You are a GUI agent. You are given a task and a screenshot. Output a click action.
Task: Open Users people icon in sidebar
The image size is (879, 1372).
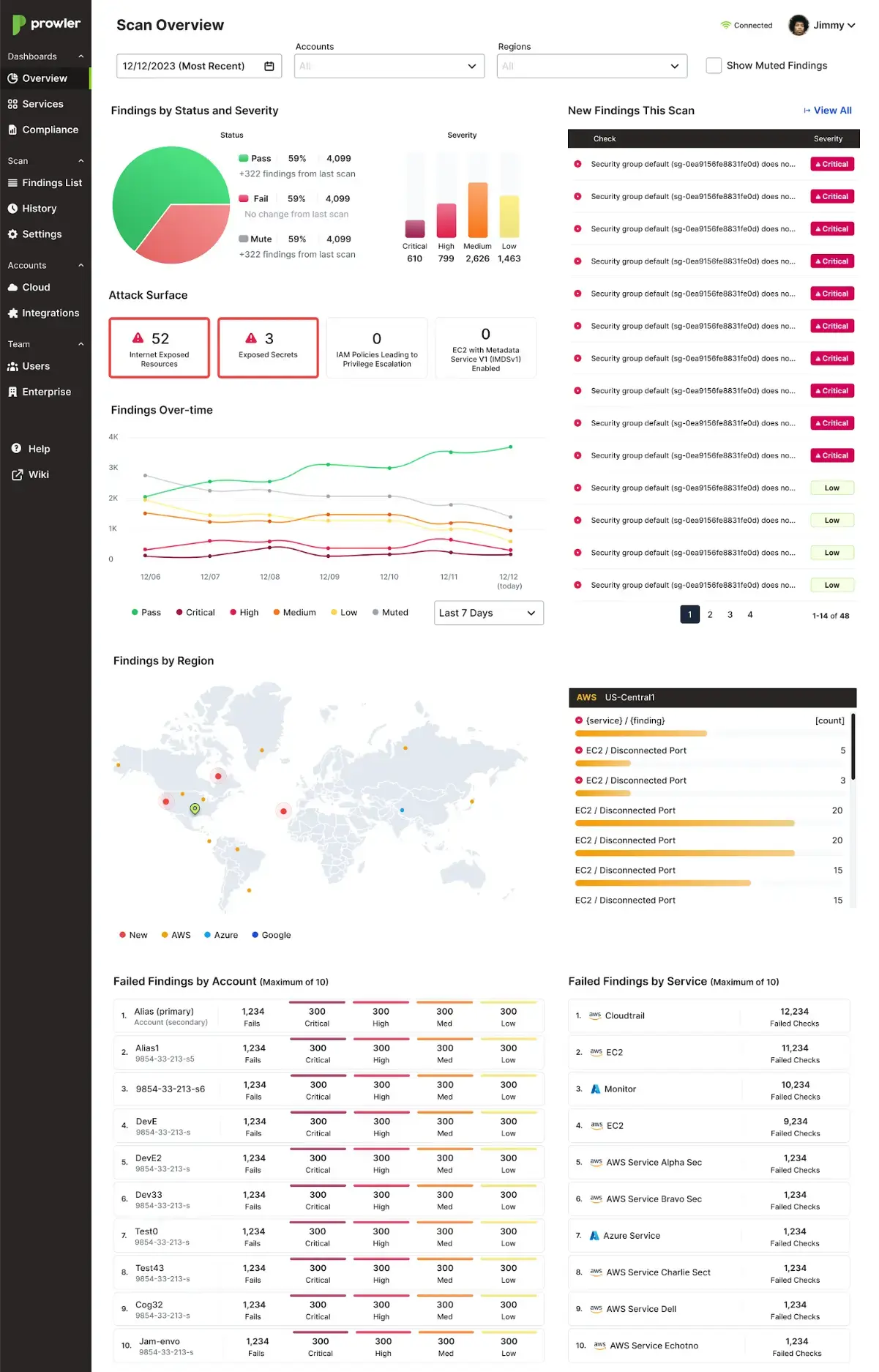(x=12, y=367)
